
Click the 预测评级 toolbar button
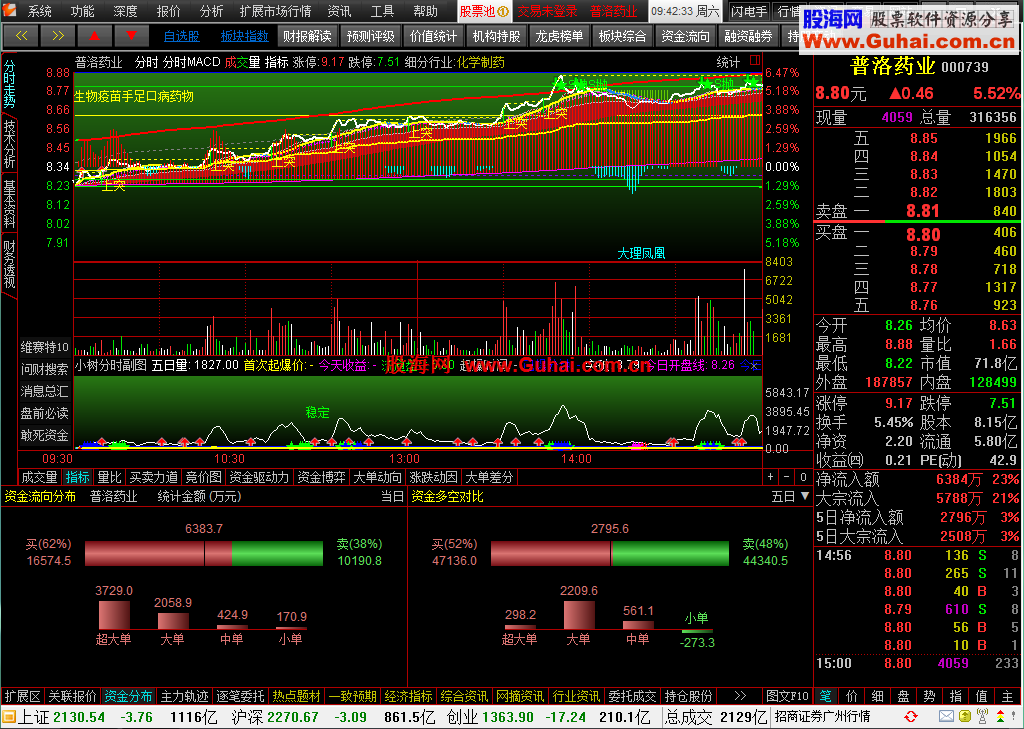pyautogui.click(x=370, y=37)
